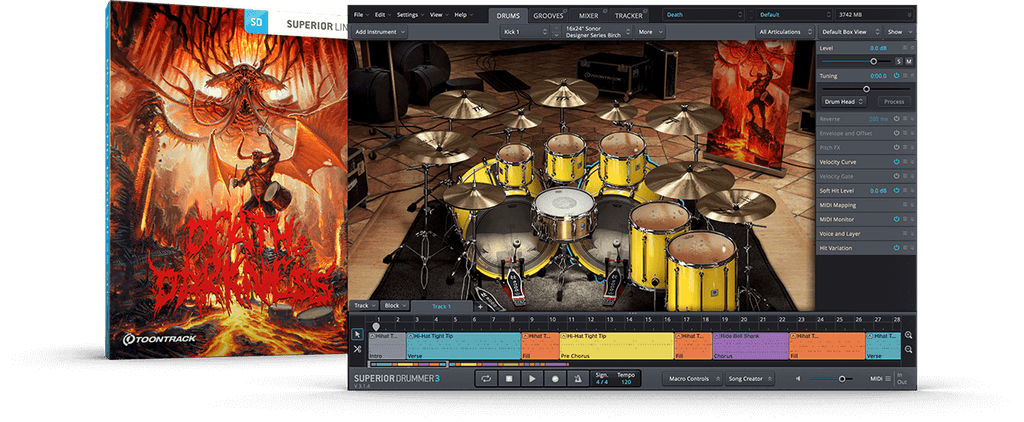The height and width of the screenshot is (422, 1024).
Task: Select the DRUMS tab
Action: (507, 15)
